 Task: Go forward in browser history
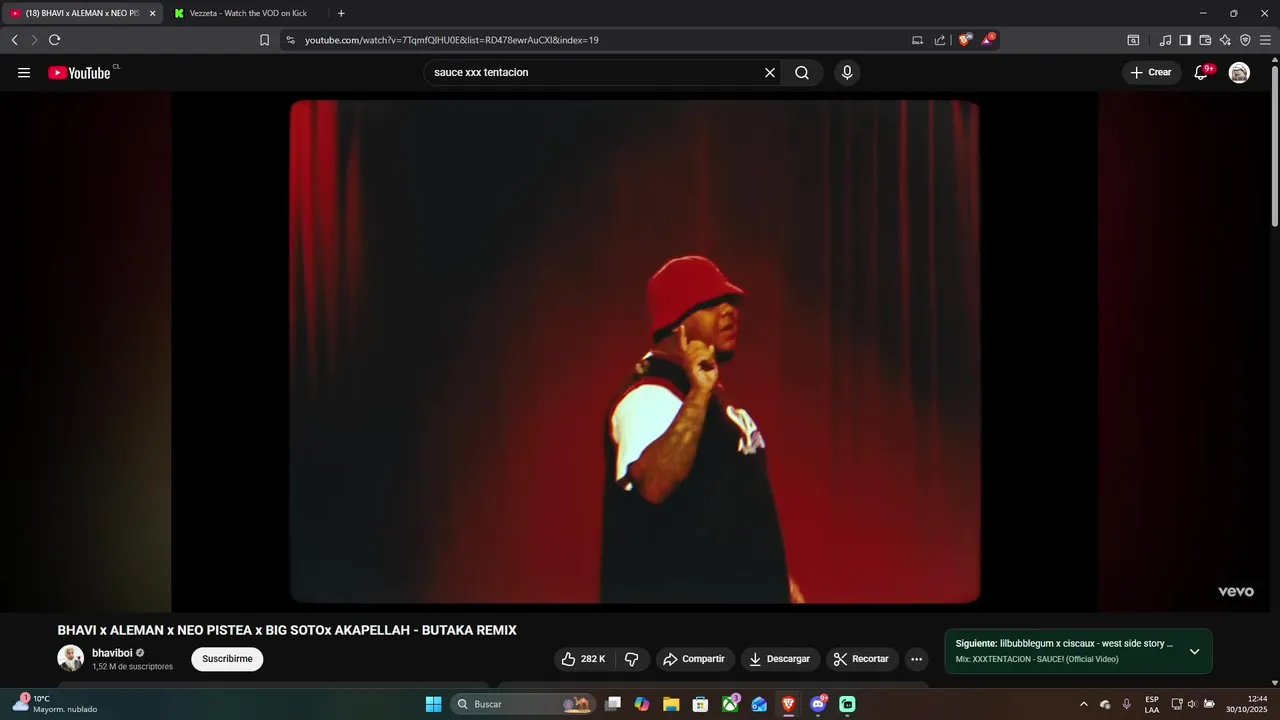tap(34, 40)
